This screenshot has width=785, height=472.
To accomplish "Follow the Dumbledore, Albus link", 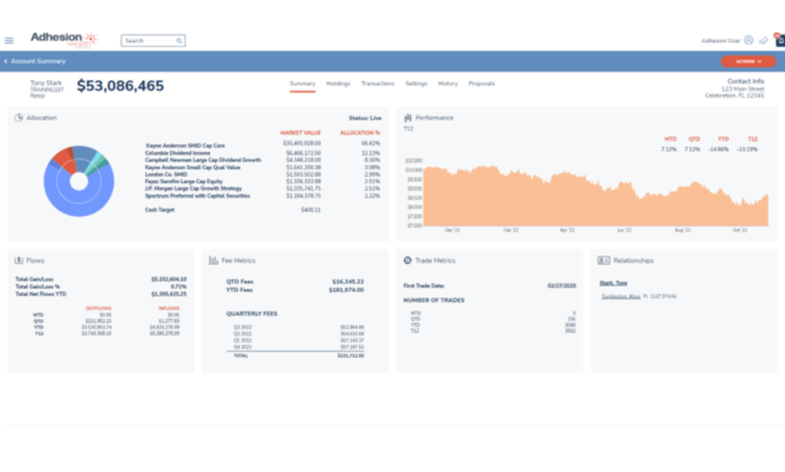I will click(x=620, y=297).
